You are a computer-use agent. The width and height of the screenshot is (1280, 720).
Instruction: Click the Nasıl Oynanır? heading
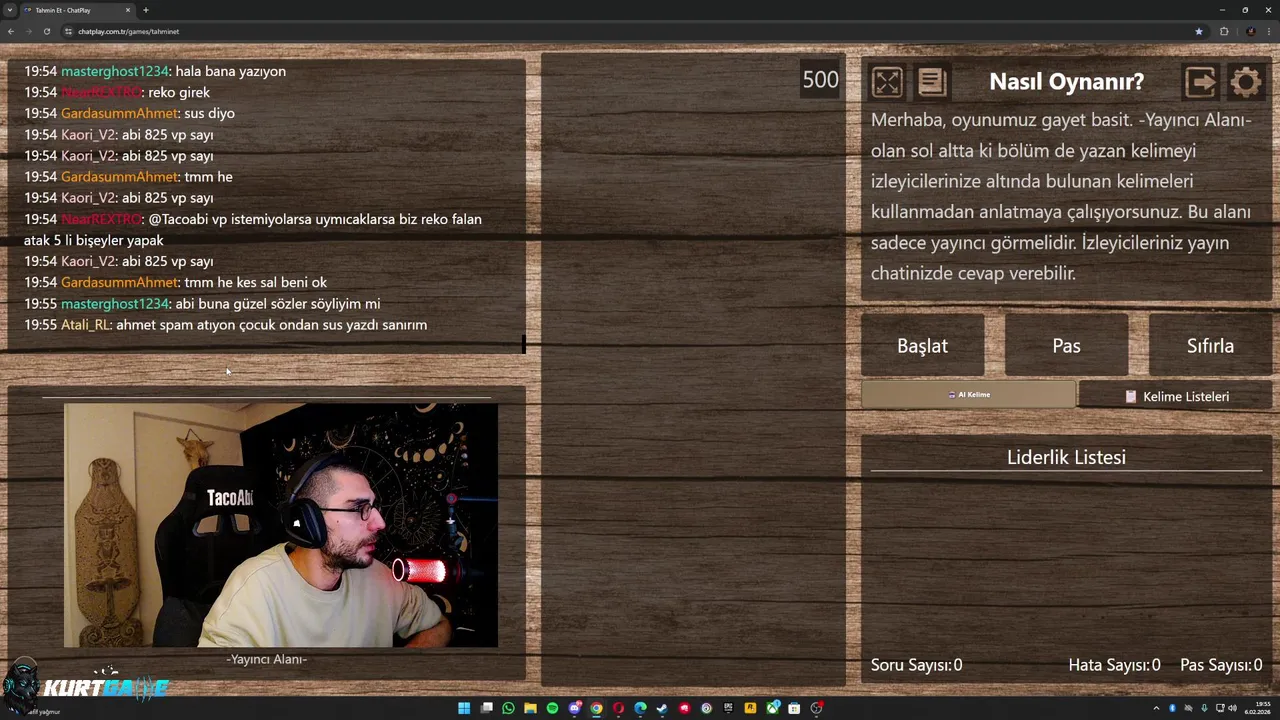coord(1066,82)
